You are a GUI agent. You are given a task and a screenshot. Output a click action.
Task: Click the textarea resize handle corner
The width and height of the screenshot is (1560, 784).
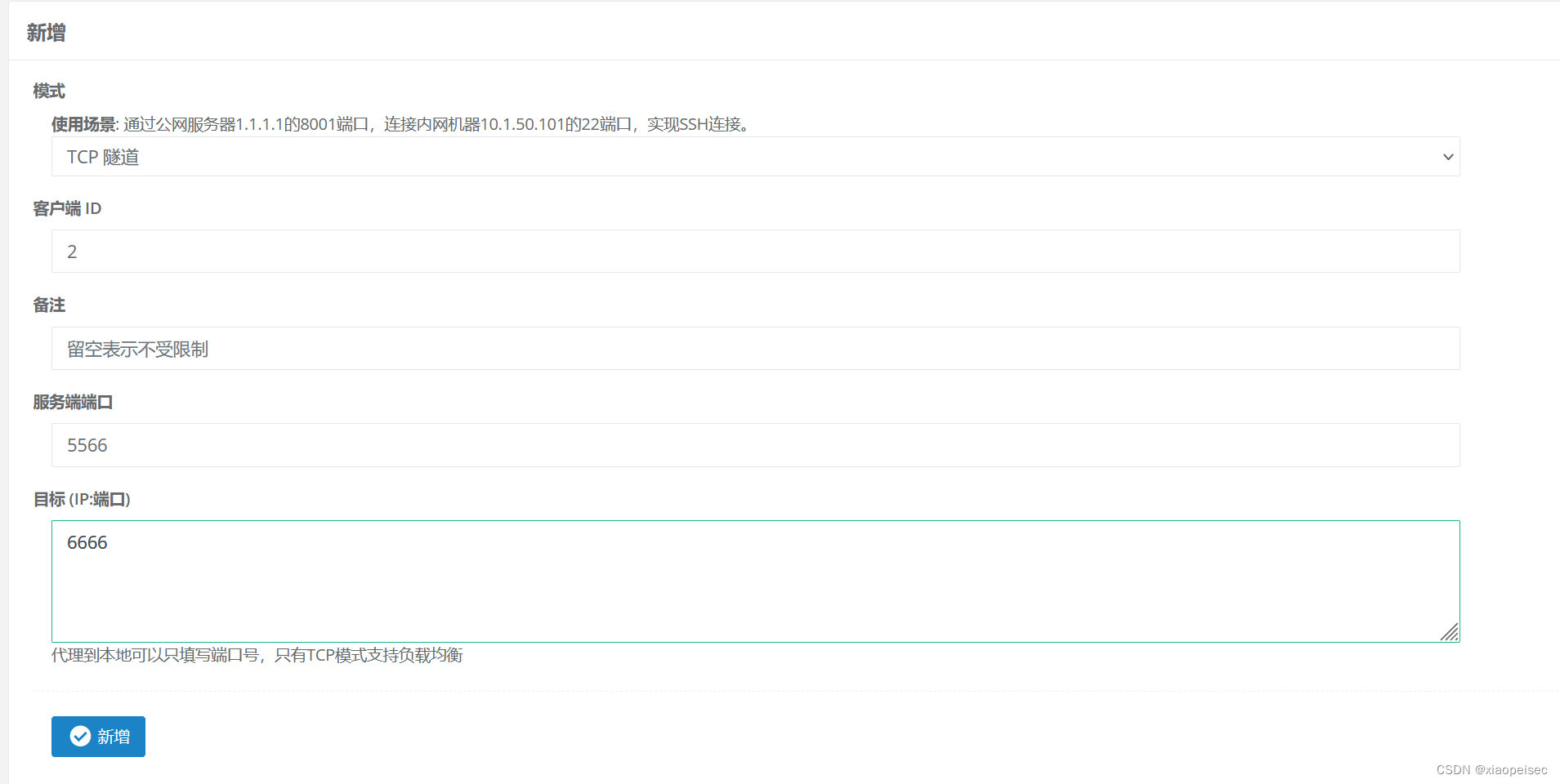[x=1450, y=632]
